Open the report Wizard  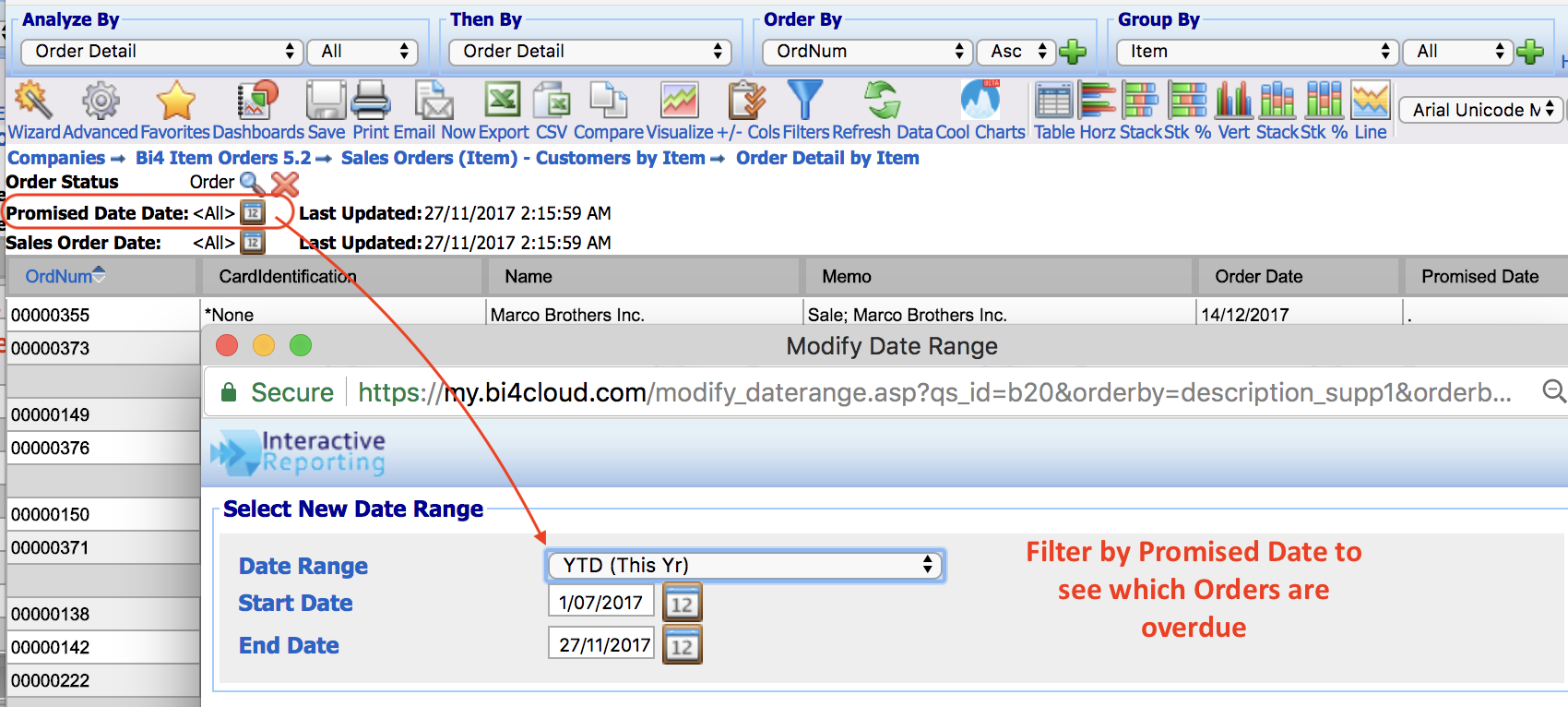(x=33, y=100)
